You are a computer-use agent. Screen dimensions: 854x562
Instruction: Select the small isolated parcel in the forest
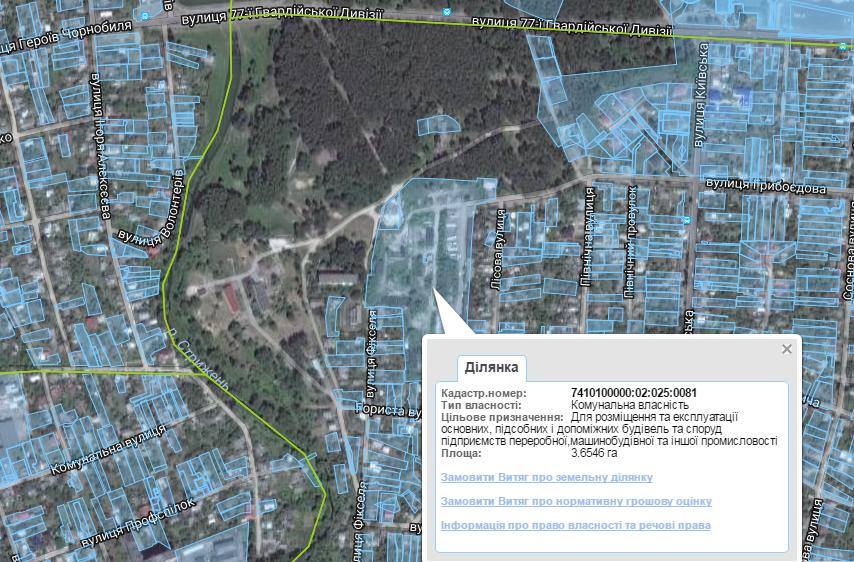[436, 125]
